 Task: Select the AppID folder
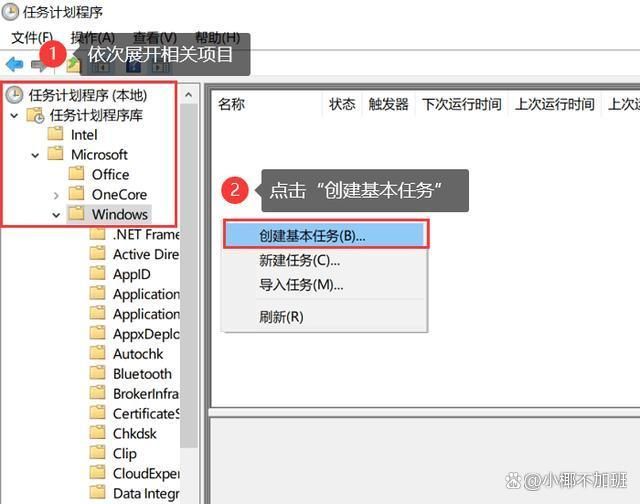[132, 275]
